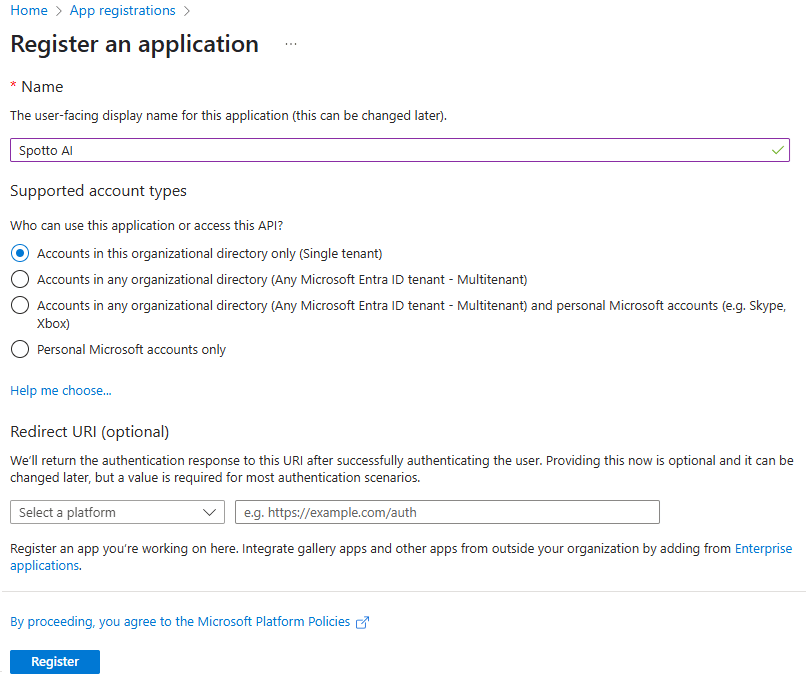Viewport: 806px width, 680px height.
Task: Click the Register an application page heading
Action: (x=134, y=45)
